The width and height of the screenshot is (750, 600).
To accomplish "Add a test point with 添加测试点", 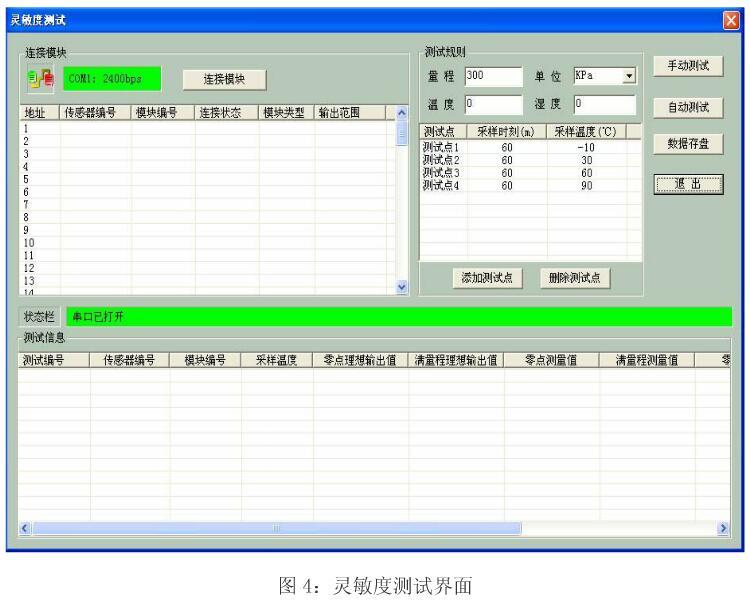I will 485,278.
